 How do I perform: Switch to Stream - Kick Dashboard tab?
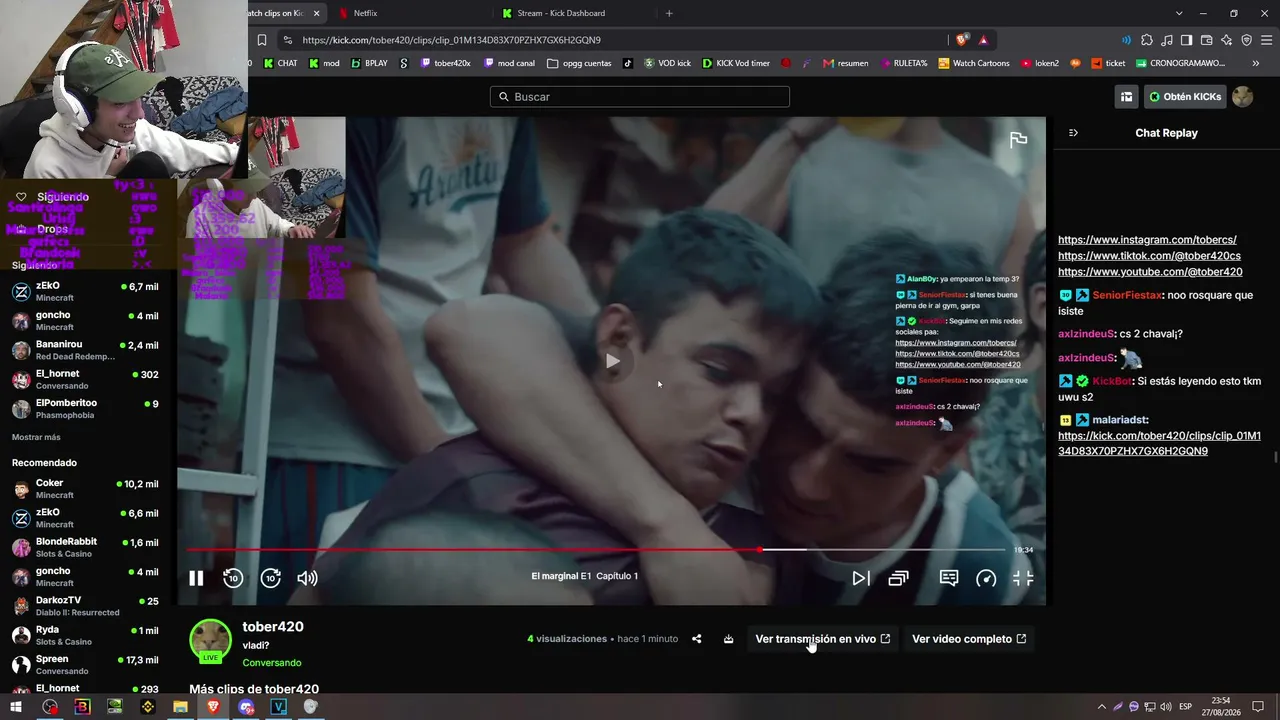pos(573,13)
